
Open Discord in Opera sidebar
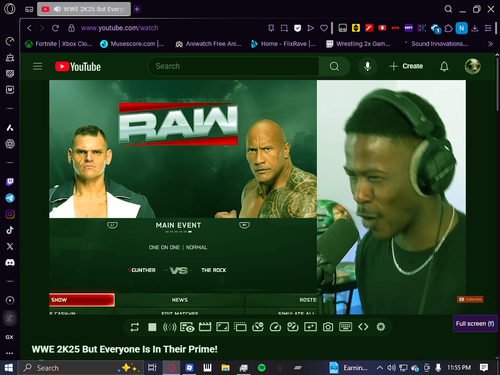10,263
